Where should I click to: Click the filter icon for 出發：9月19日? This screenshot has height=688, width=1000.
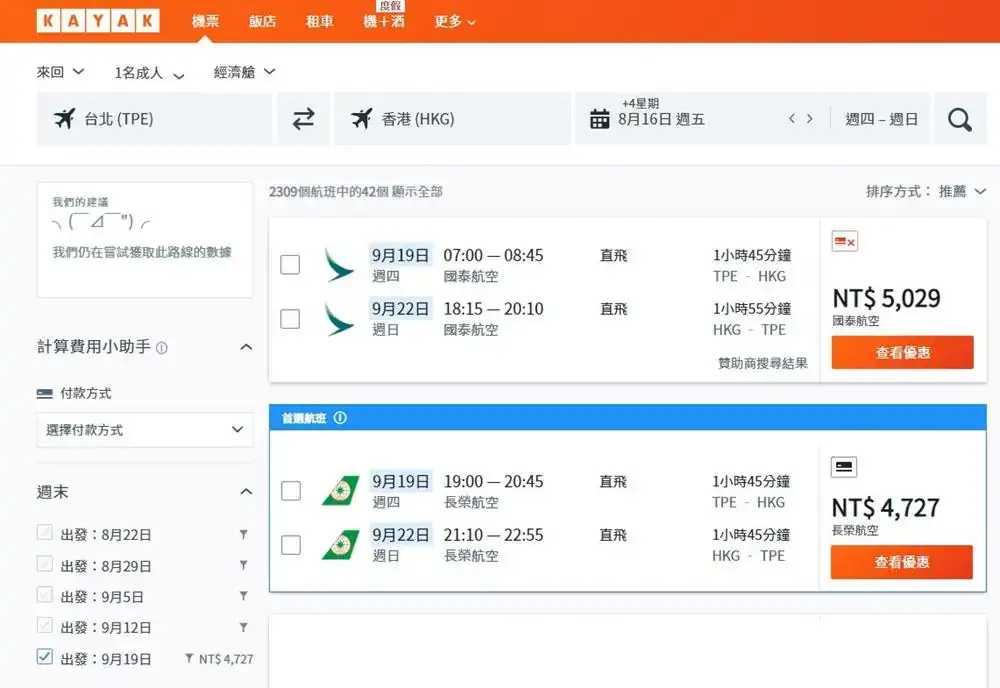click(x=189, y=658)
